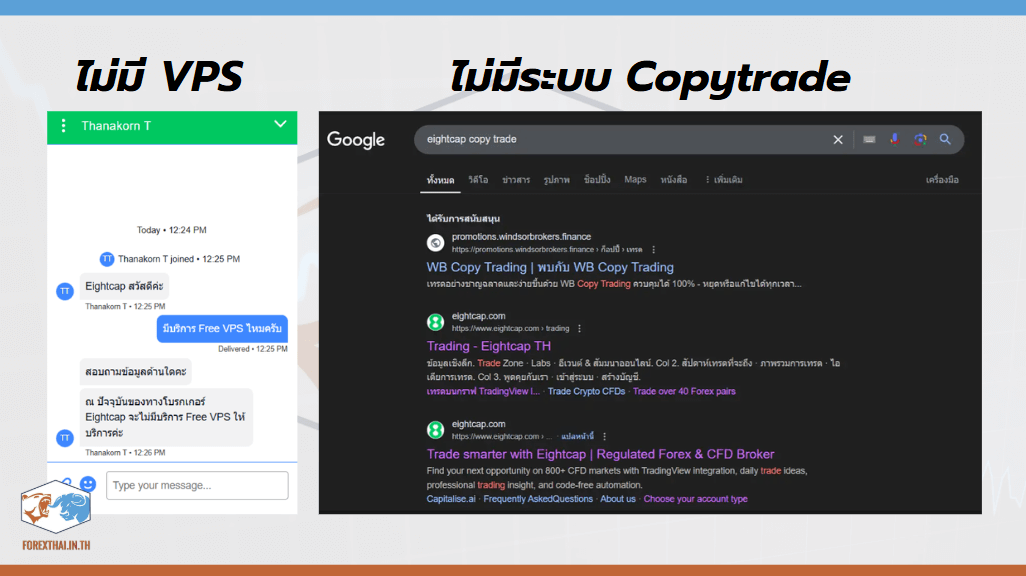Viewport: 1026px width, 576px height.
Task: Clear the Google search query
Action: [x=838, y=139]
